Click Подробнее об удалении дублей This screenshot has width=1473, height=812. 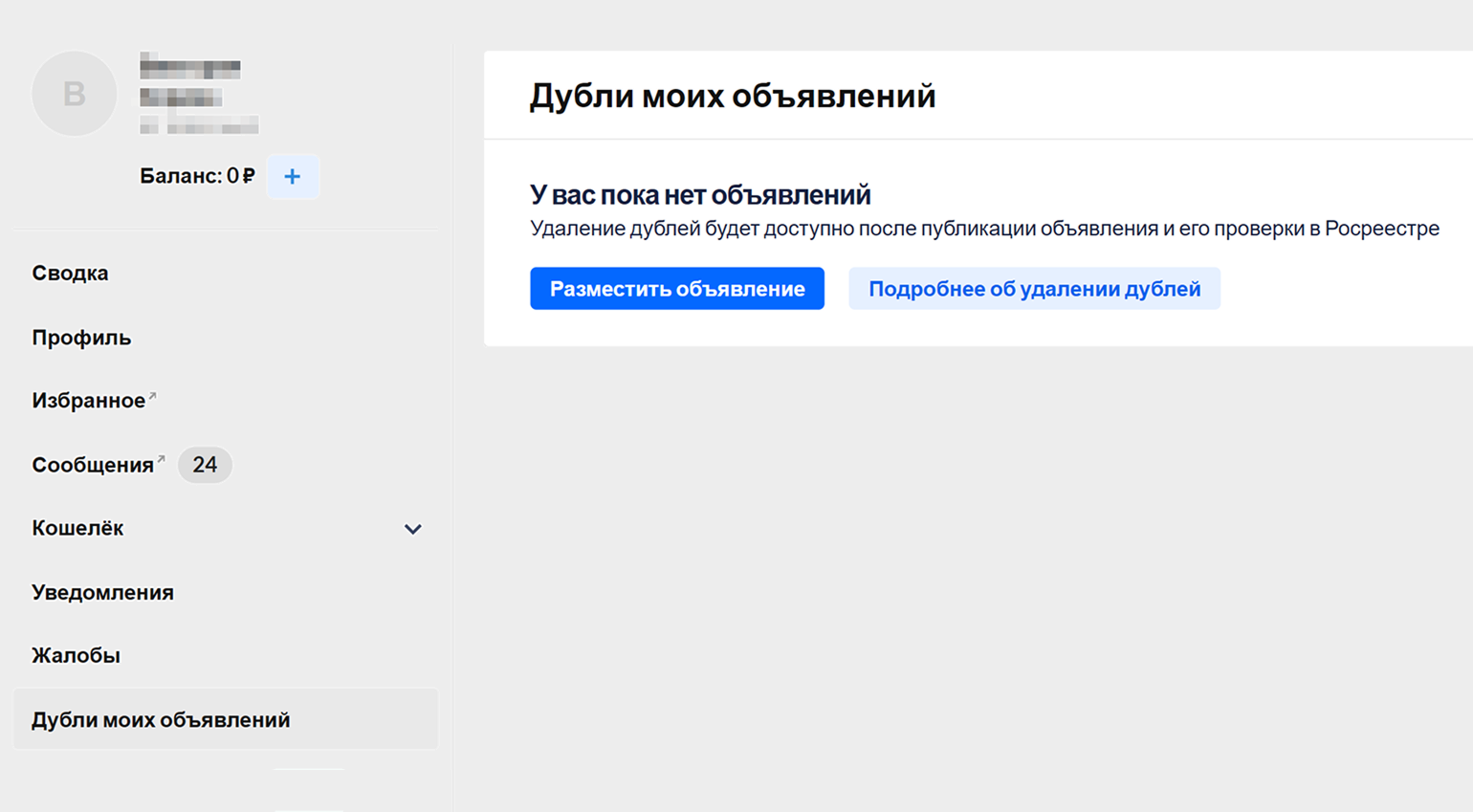1034,289
